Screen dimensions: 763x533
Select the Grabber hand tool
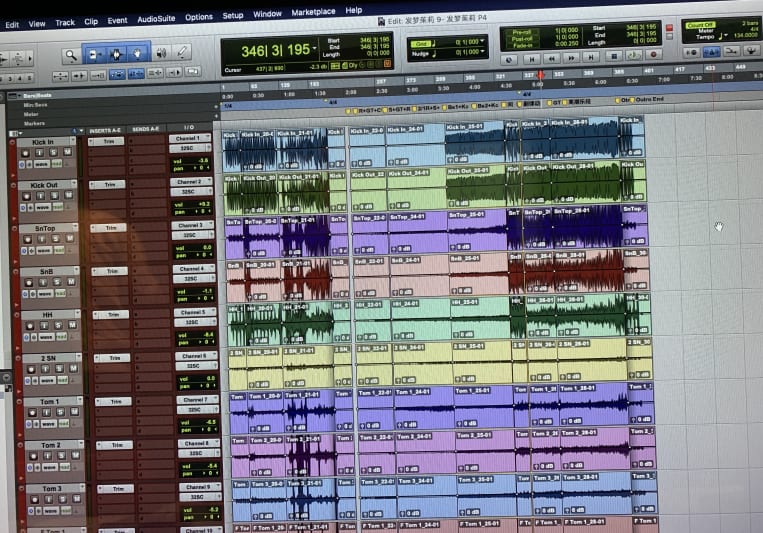138,54
